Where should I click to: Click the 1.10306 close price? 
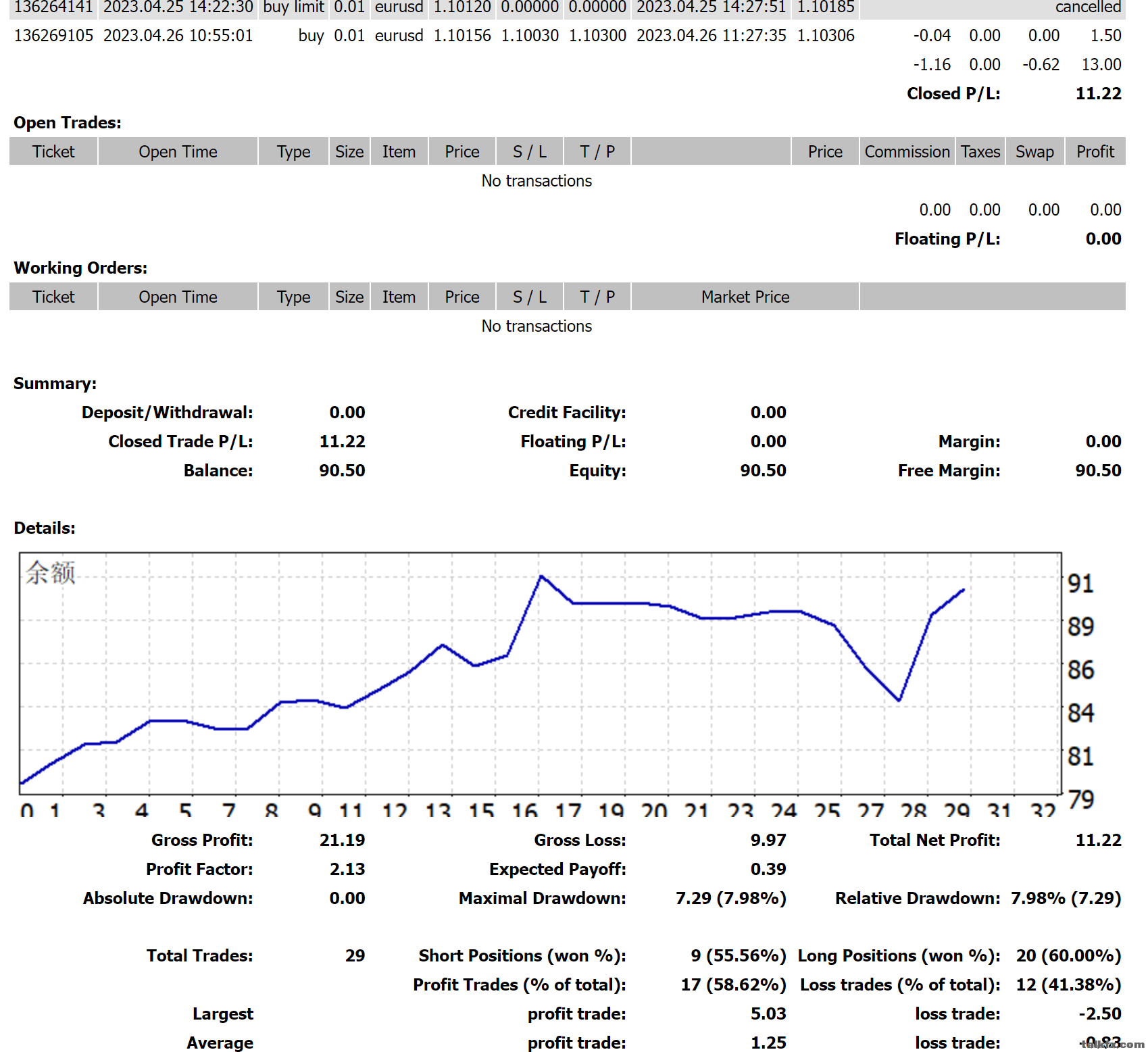826,36
